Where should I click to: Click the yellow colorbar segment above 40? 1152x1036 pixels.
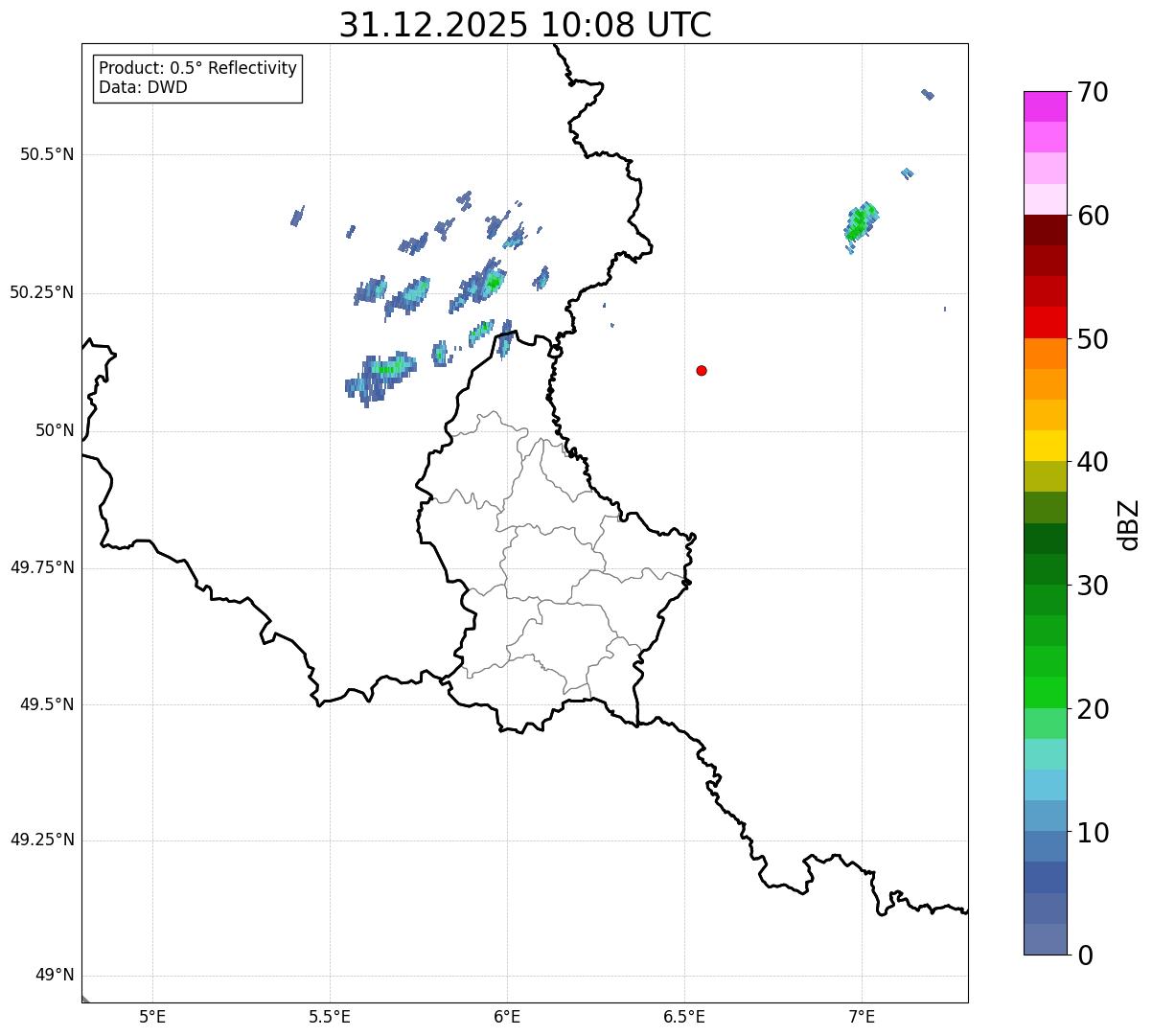[1045, 446]
